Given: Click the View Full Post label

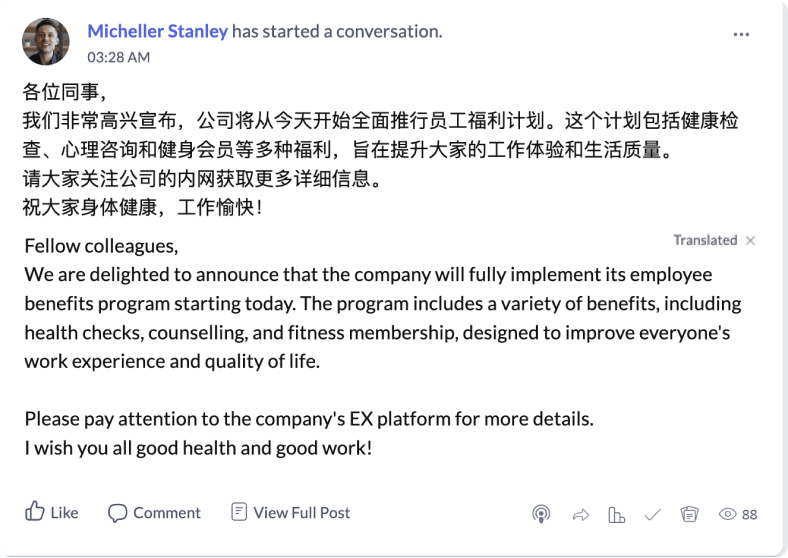Looking at the screenshot, I should tap(302, 513).
